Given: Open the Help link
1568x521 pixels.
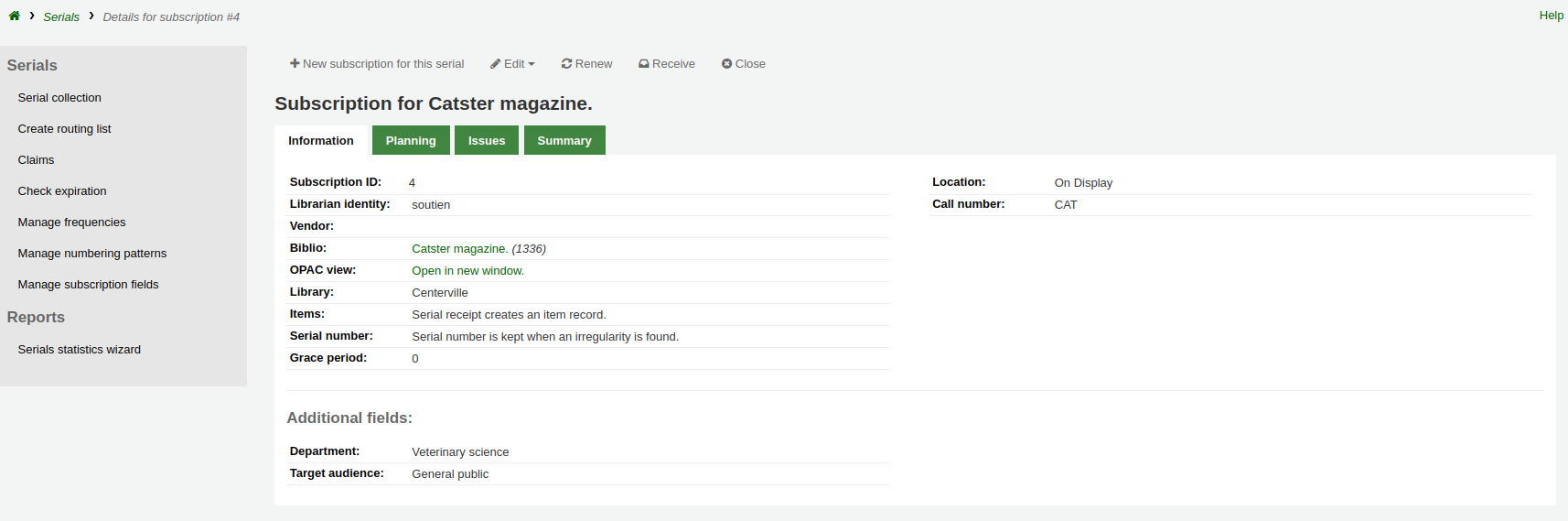Looking at the screenshot, I should [1551, 16].
